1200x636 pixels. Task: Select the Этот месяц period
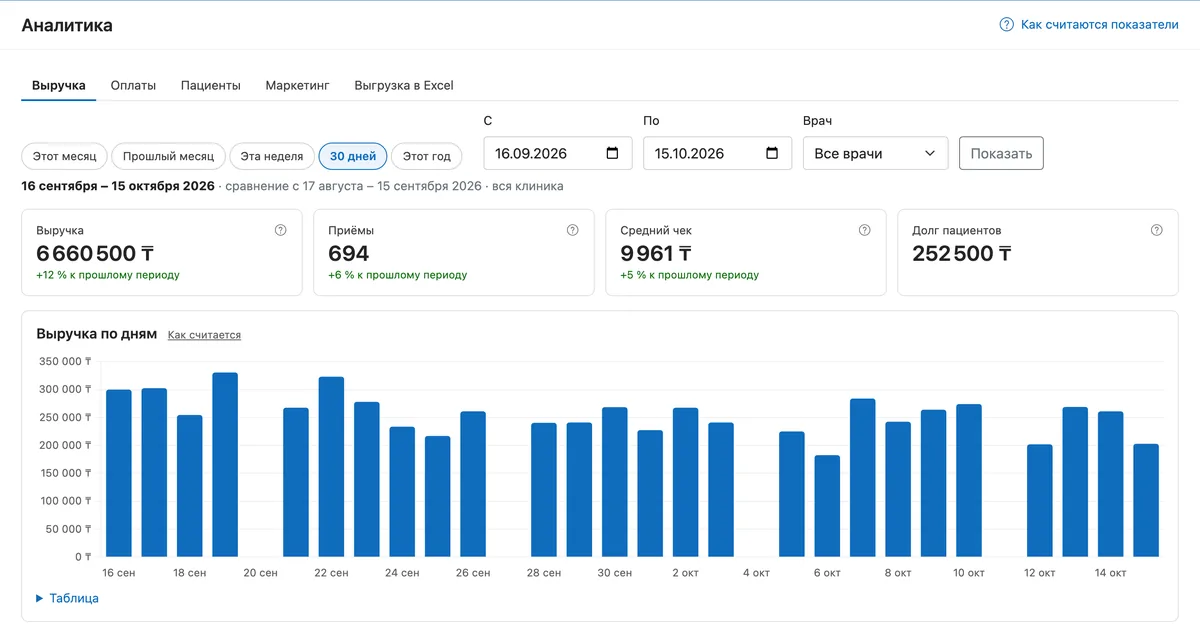pos(65,156)
